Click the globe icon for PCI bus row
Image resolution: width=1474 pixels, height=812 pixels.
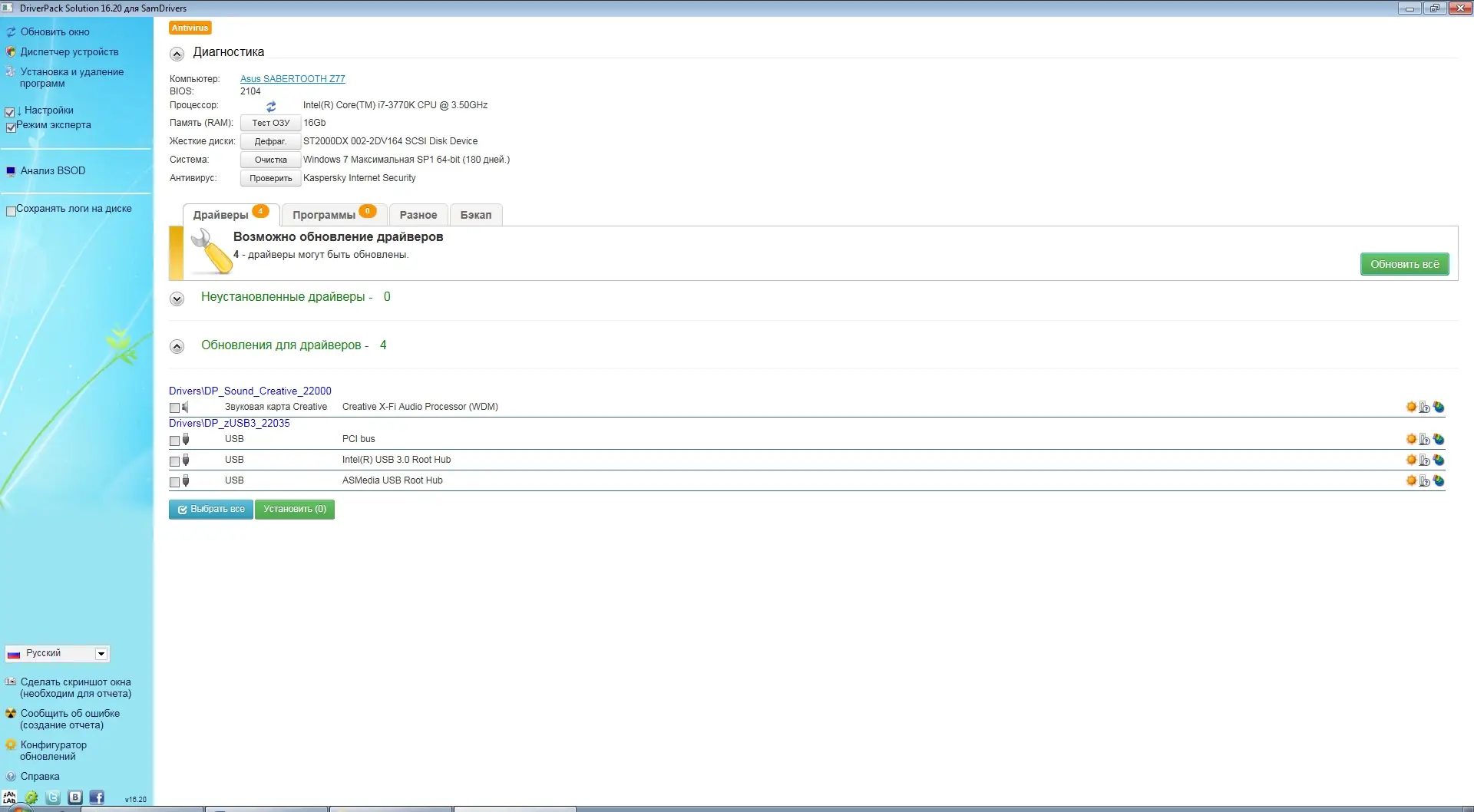pyautogui.click(x=1439, y=439)
